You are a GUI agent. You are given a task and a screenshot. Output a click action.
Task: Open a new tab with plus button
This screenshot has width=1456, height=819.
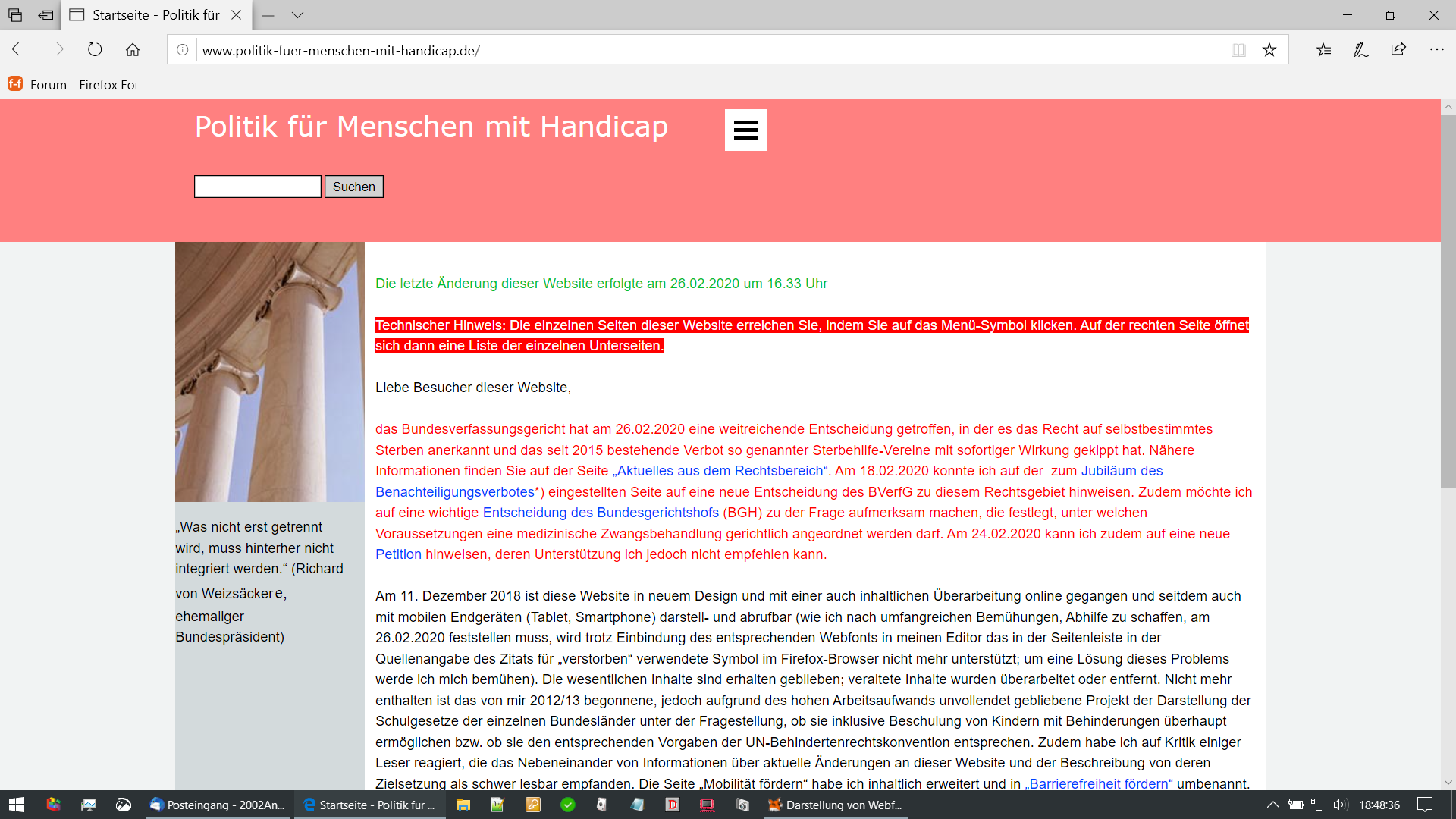(268, 15)
